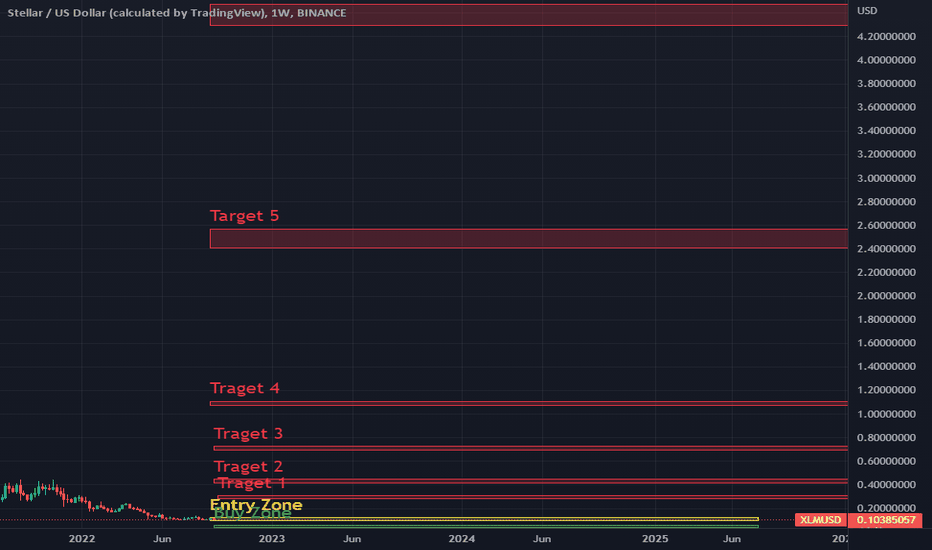Click the XLMUSD symbol tag on price axis
This screenshot has width=932, height=550.
(820, 520)
